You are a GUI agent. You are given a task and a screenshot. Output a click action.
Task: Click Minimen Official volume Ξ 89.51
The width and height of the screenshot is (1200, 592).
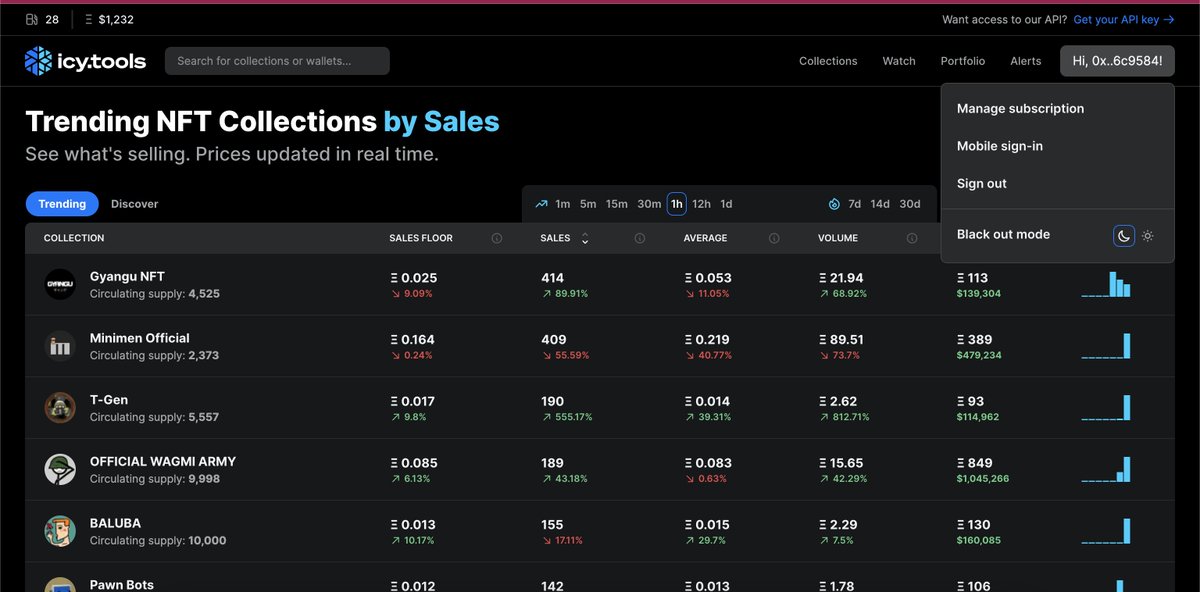[841, 340]
